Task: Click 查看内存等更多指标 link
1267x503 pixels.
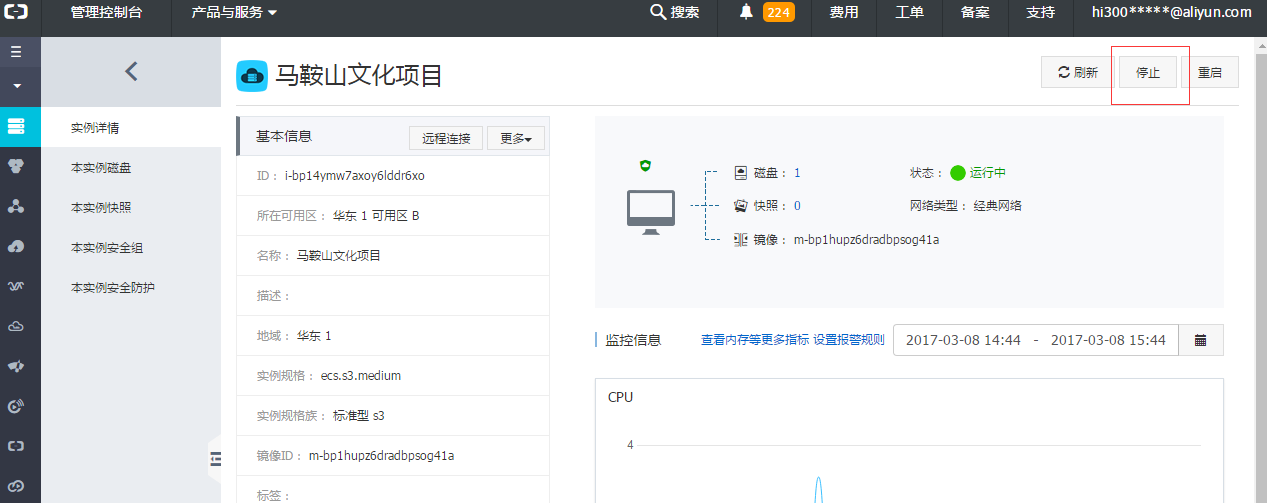Action: point(755,340)
